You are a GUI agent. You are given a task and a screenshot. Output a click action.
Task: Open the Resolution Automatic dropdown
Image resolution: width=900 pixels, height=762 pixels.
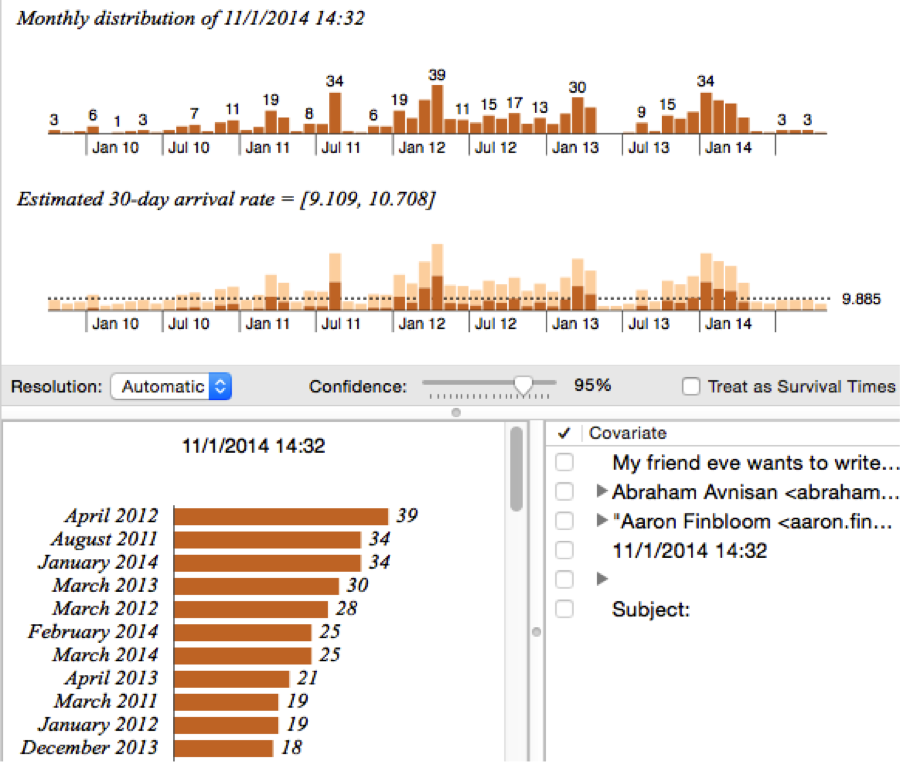(x=171, y=386)
